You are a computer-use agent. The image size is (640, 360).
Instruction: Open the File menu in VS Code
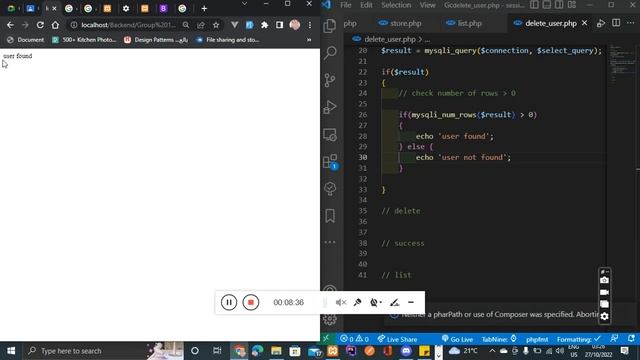(345, 5)
